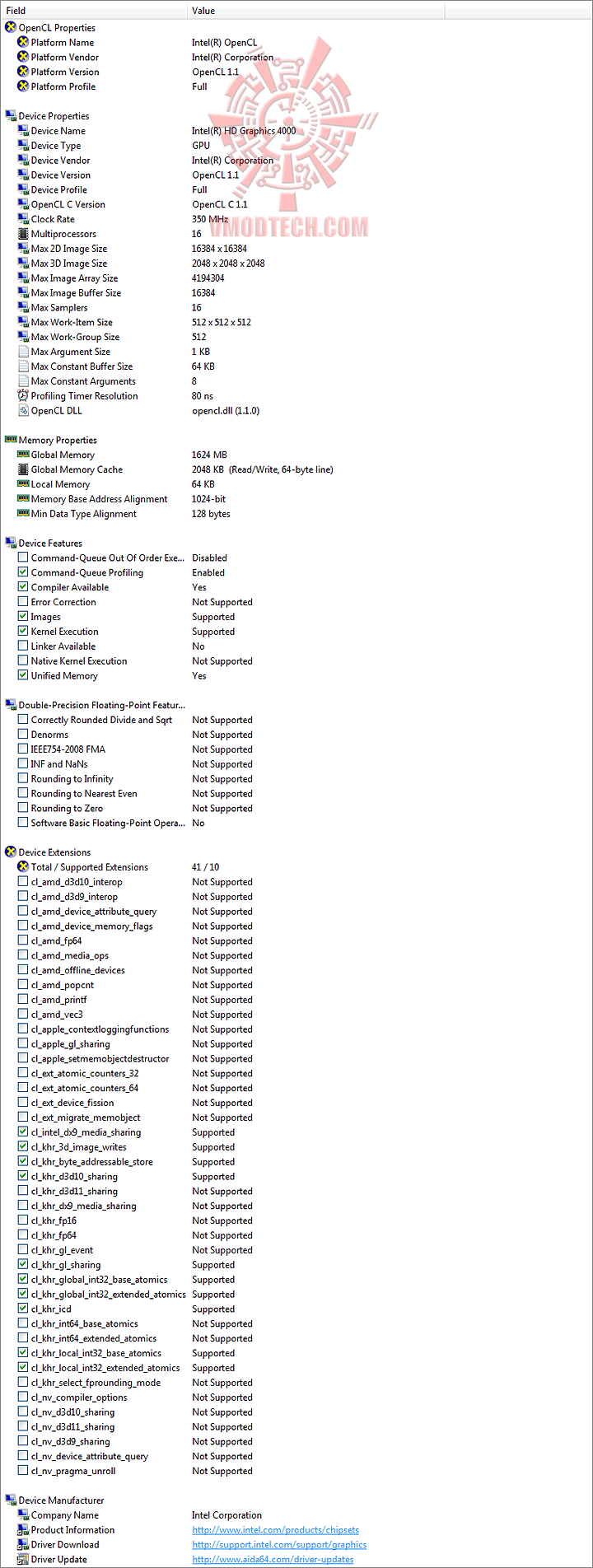Select the Rounding to Nearest Even row

pos(296,794)
